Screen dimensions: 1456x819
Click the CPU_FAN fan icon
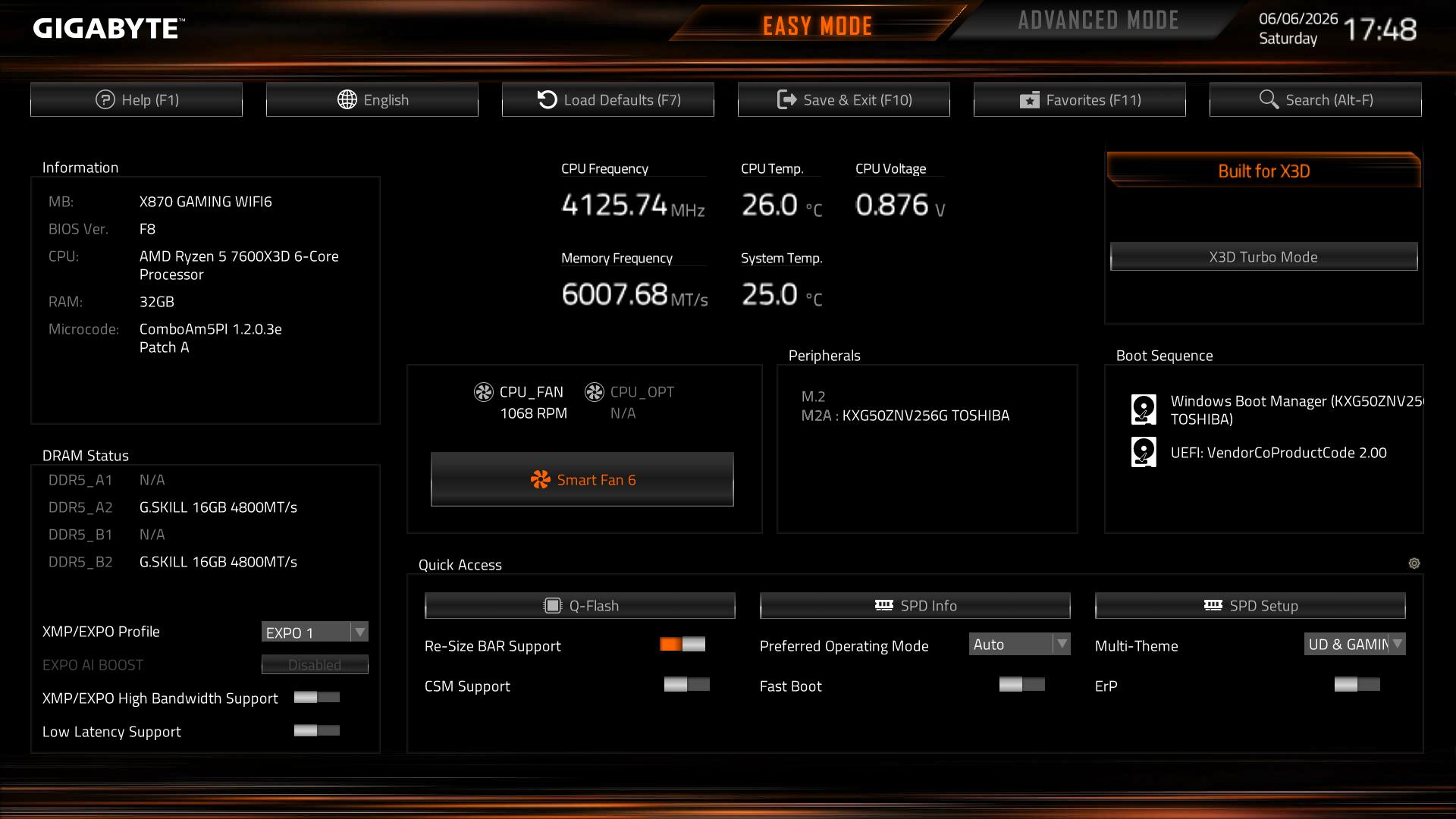(x=483, y=392)
